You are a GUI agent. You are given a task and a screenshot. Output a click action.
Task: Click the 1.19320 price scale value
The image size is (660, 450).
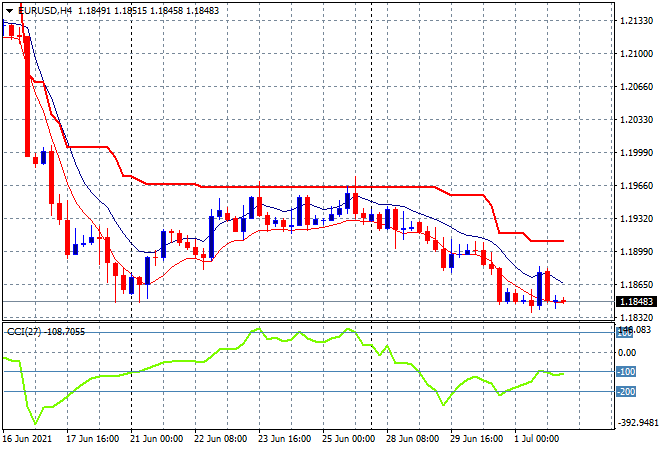(x=637, y=219)
